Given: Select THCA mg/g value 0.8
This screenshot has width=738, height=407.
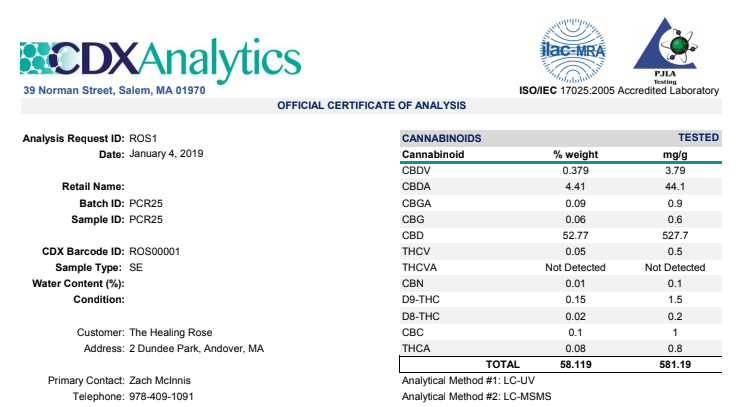Looking at the screenshot, I should pyautogui.click(x=675, y=348).
